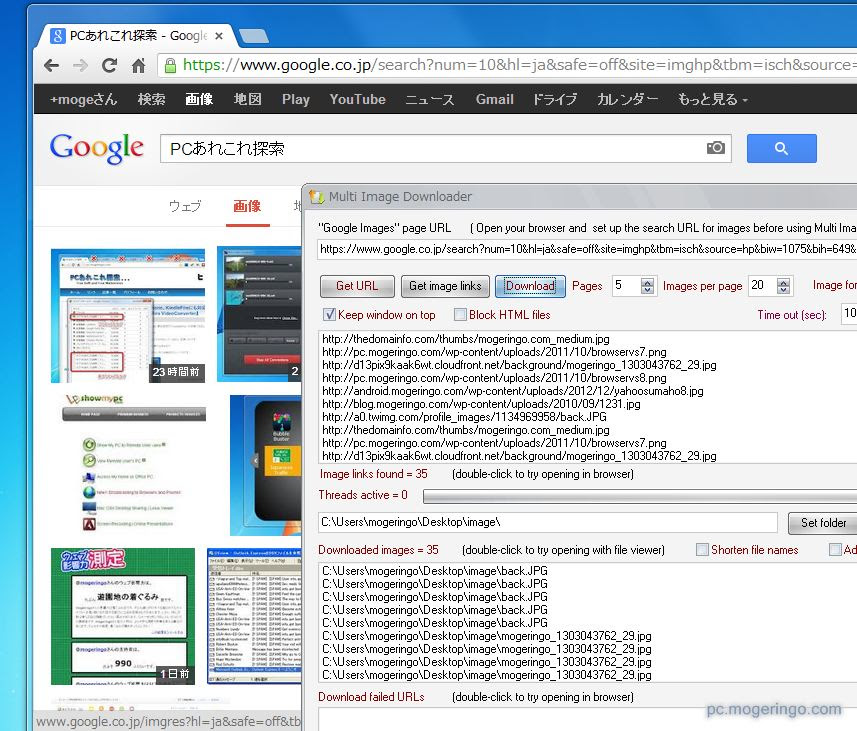This screenshot has width=857, height=731.
Task: Click the browser forward arrow
Action: pos(80,66)
